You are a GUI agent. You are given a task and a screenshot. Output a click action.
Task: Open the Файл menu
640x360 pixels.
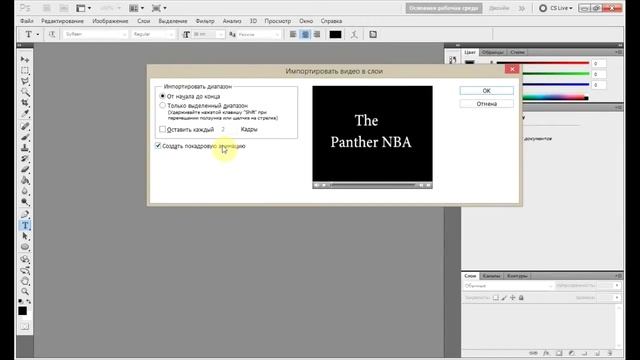coord(27,21)
